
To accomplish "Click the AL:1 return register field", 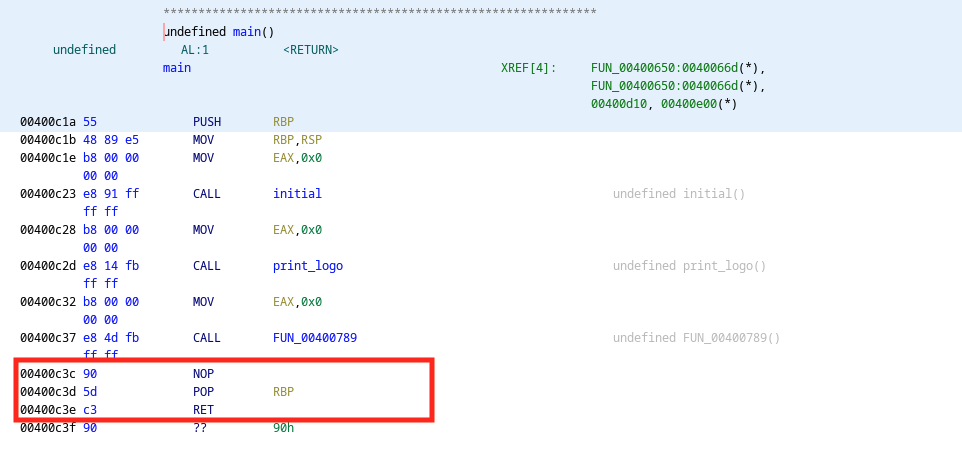I will (194, 50).
